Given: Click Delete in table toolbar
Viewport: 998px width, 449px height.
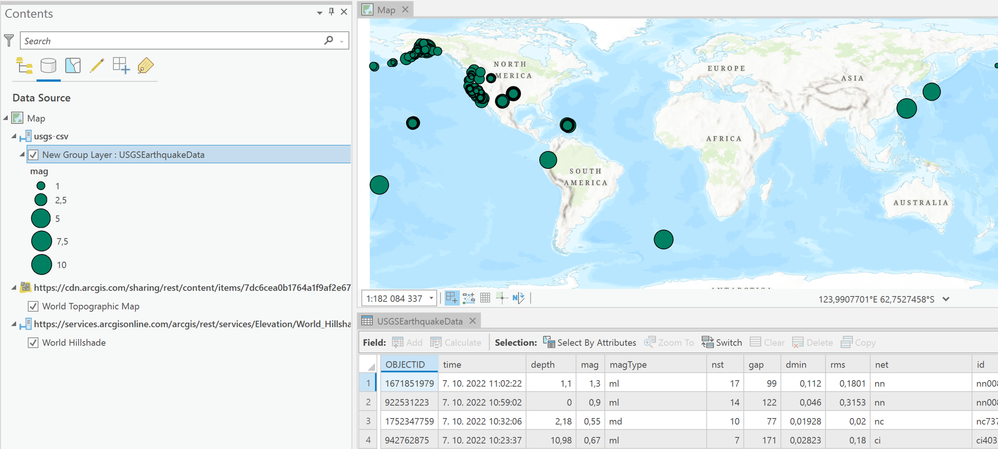Looking at the screenshot, I should click(812, 343).
